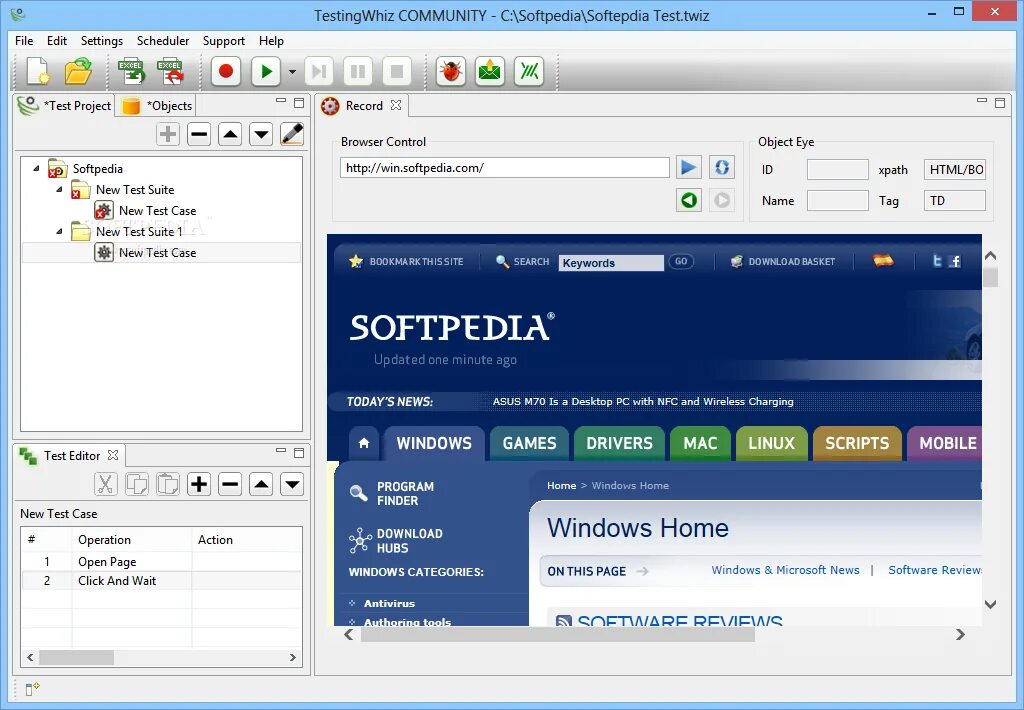Viewport: 1024px width, 710px height.
Task: Move item up in Test Project panel
Action: (x=230, y=134)
